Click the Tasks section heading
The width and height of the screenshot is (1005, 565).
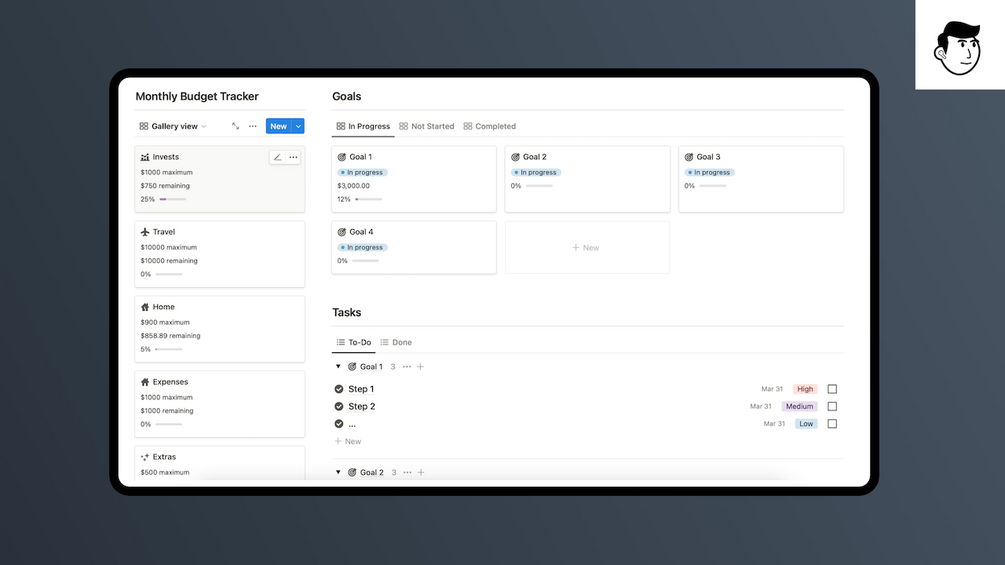pyautogui.click(x=347, y=313)
